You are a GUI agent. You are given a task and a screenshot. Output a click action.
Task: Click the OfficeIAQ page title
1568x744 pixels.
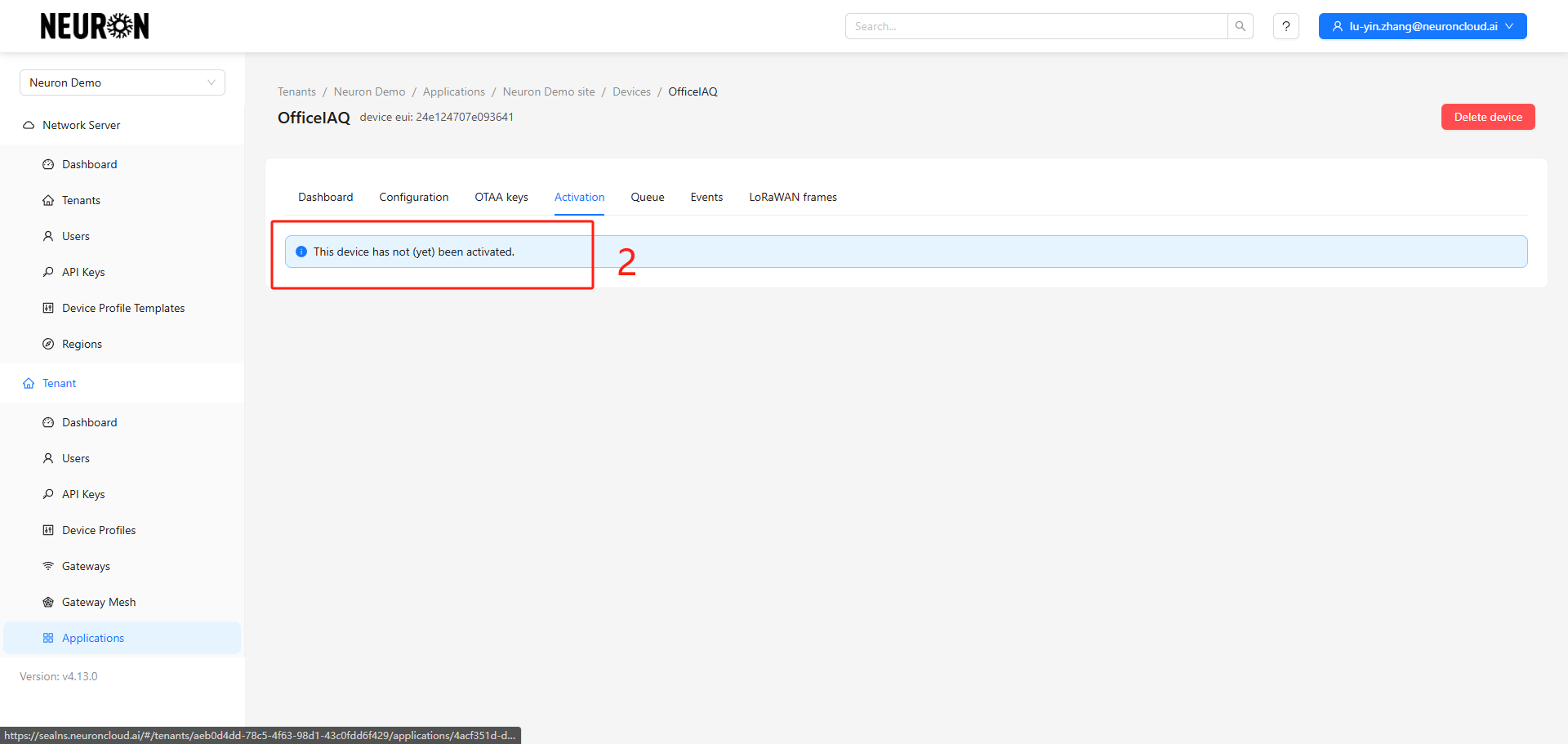(314, 118)
